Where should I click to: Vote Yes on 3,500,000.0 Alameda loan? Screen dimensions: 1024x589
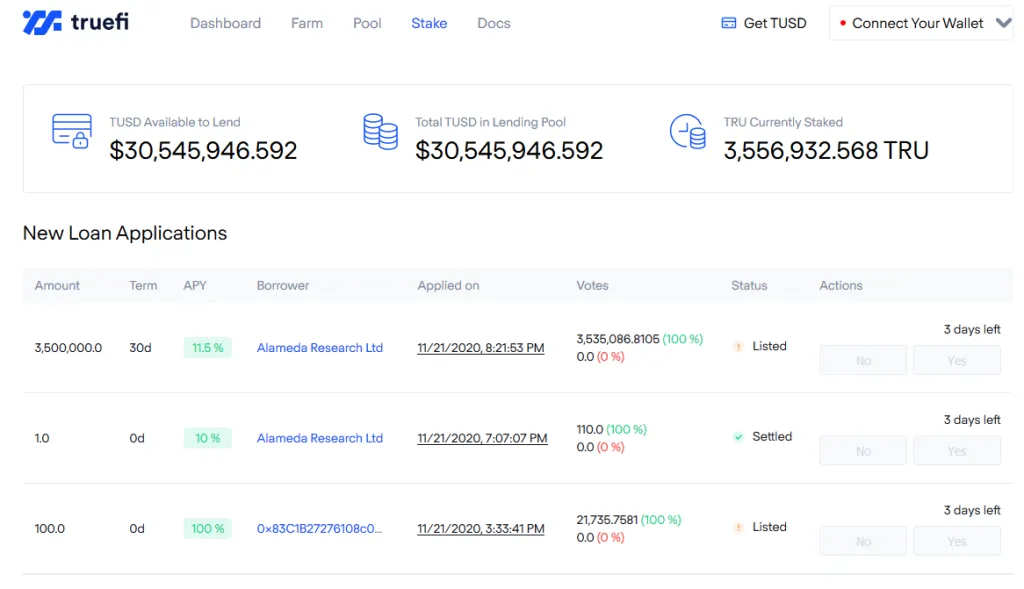957,360
